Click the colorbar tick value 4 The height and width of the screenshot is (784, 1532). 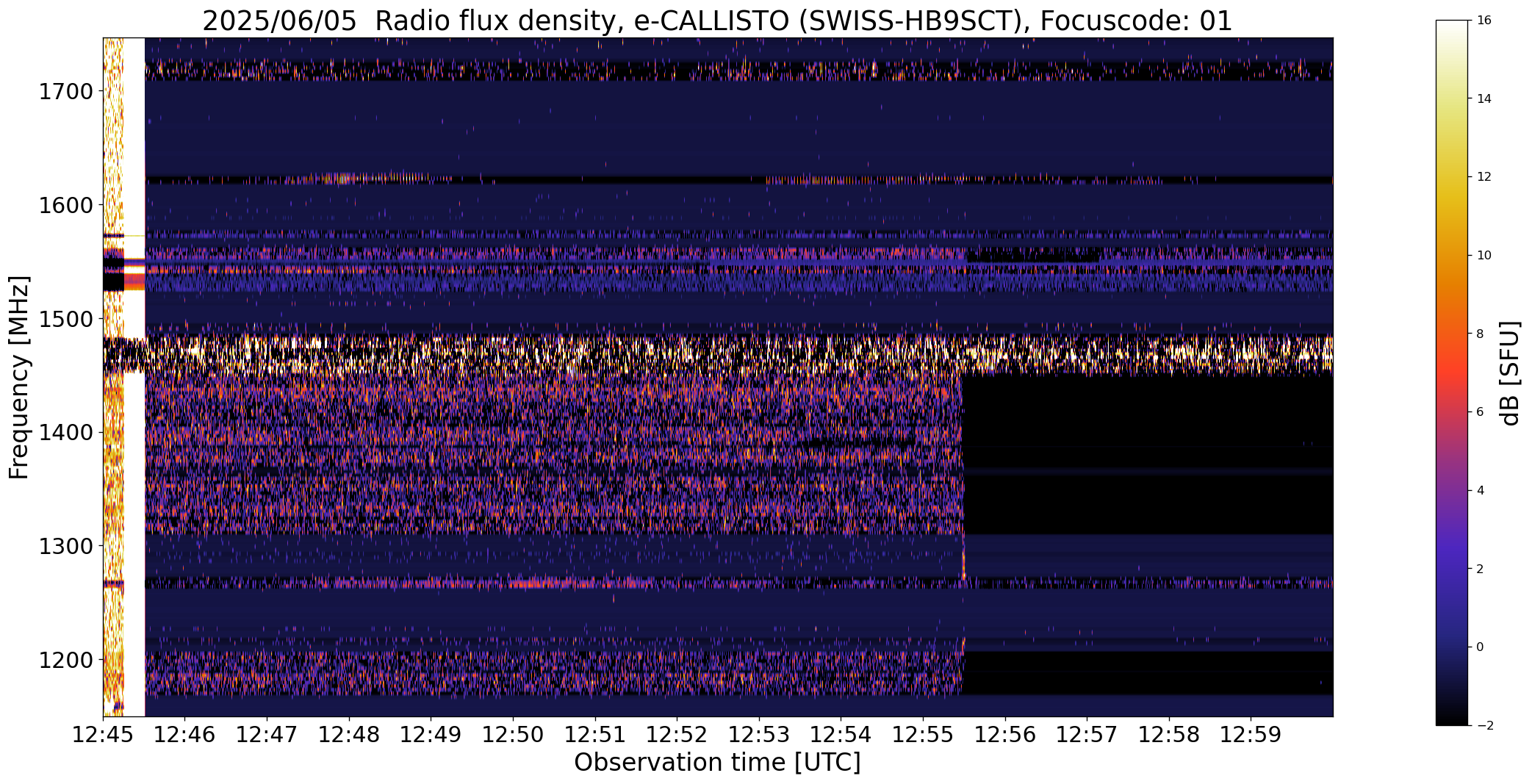click(1480, 491)
